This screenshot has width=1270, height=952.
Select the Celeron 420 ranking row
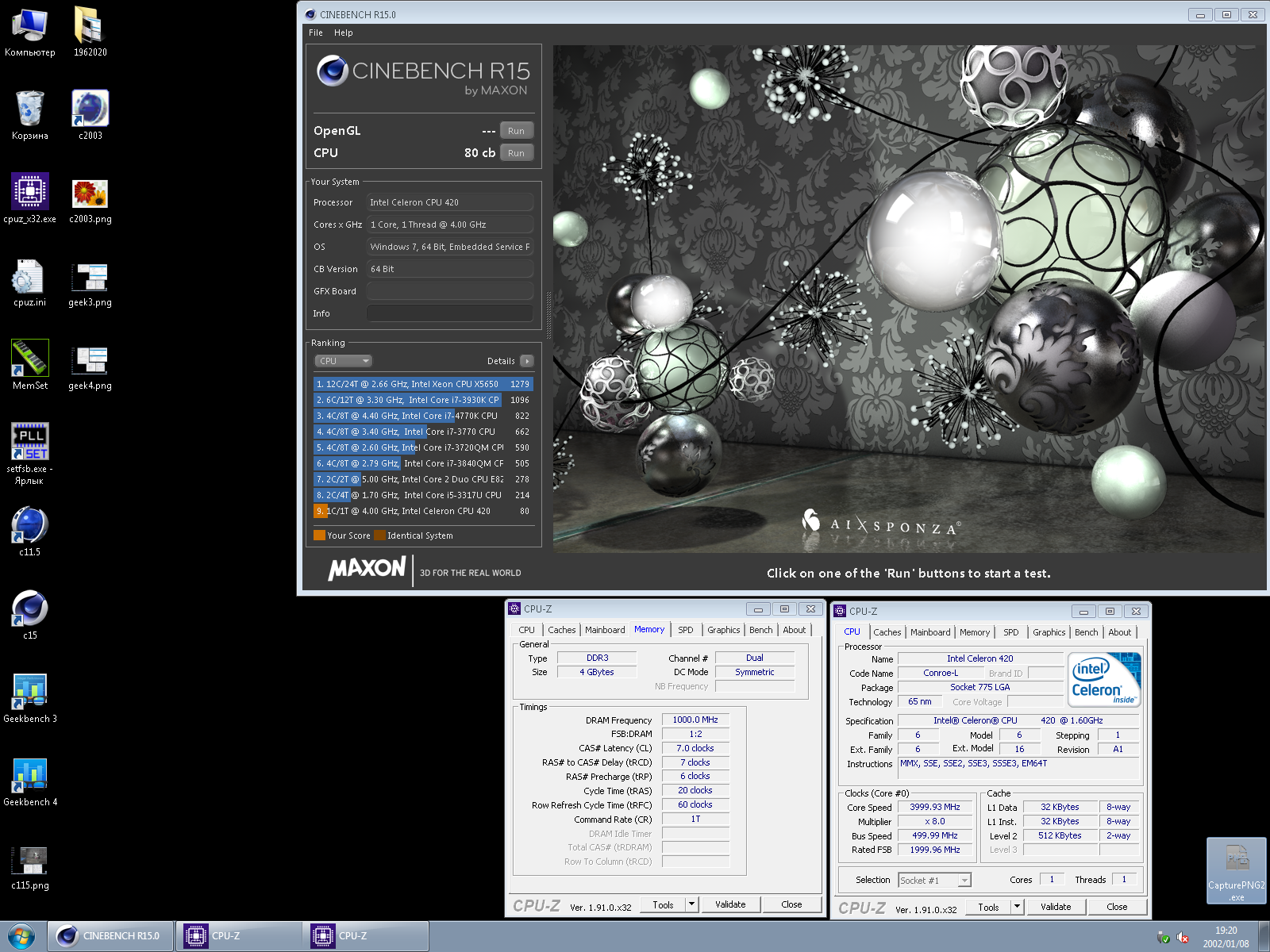click(423, 511)
